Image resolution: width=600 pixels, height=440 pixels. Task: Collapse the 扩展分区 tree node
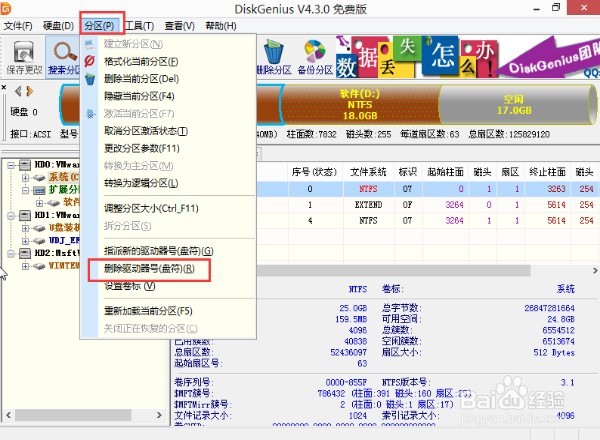pyautogui.click(x=25, y=190)
